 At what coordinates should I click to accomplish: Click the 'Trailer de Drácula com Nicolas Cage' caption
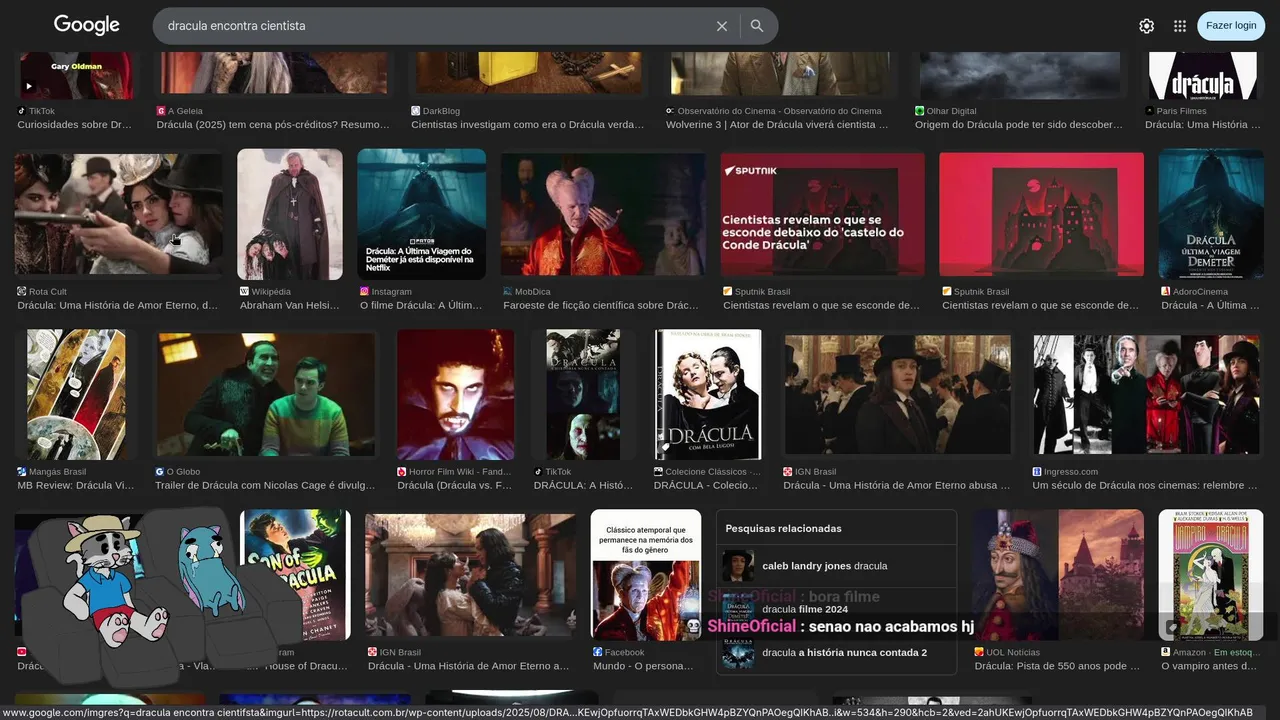[265, 486]
